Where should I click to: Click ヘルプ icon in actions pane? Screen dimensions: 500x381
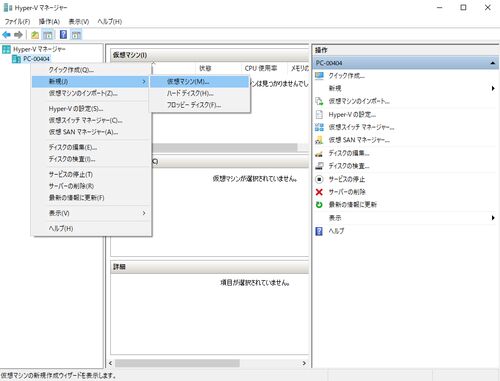319,231
